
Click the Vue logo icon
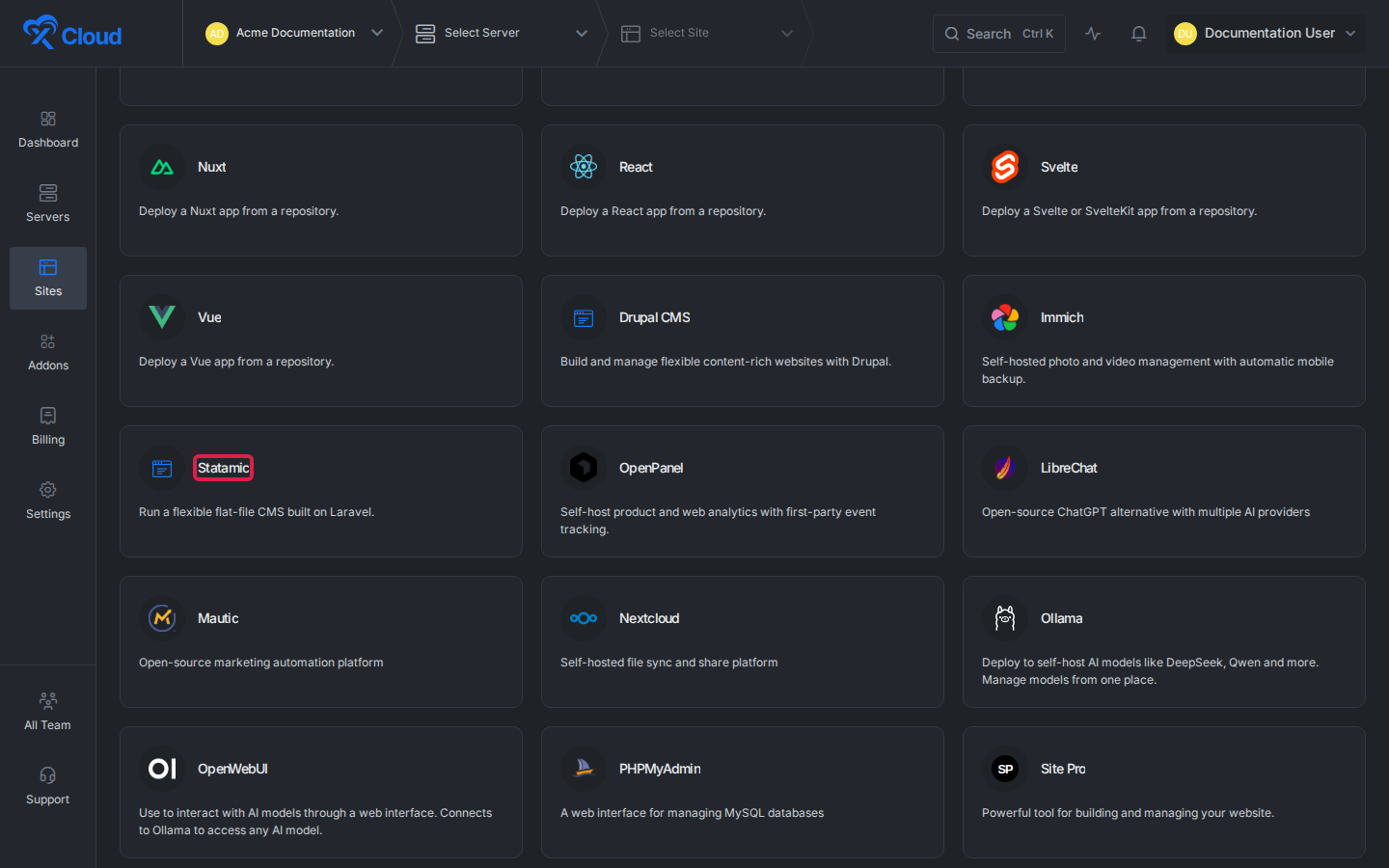(162, 317)
